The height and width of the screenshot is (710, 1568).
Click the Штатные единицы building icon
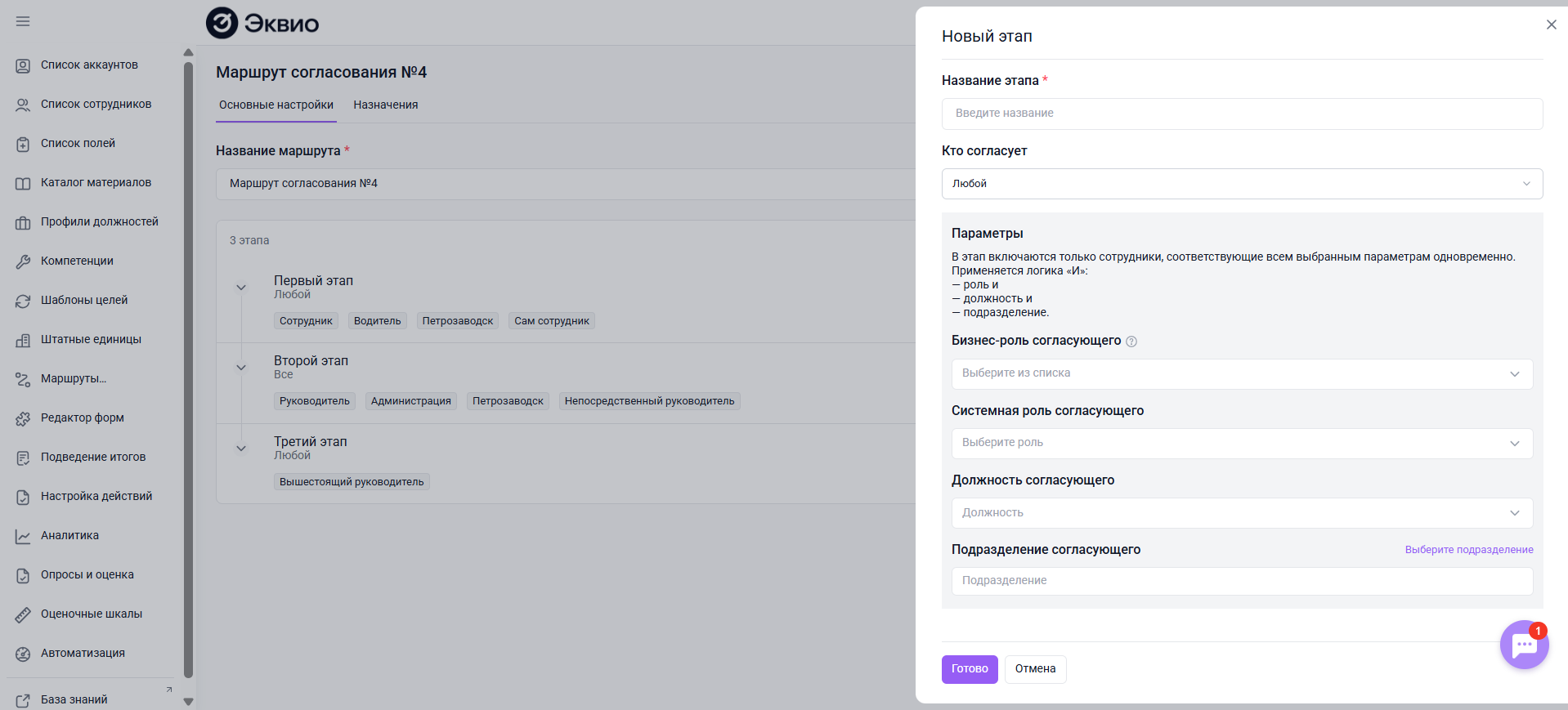(x=23, y=340)
